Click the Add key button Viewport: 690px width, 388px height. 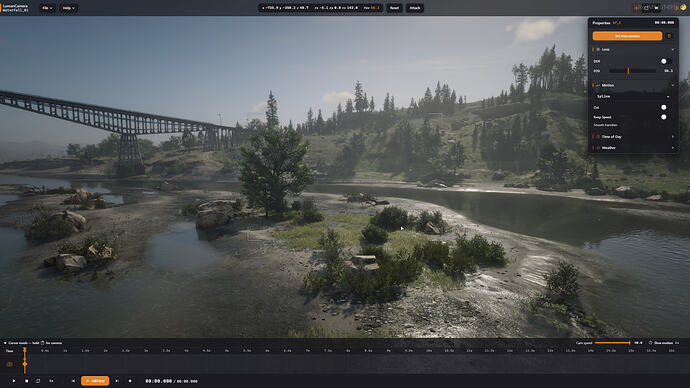click(x=95, y=381)
